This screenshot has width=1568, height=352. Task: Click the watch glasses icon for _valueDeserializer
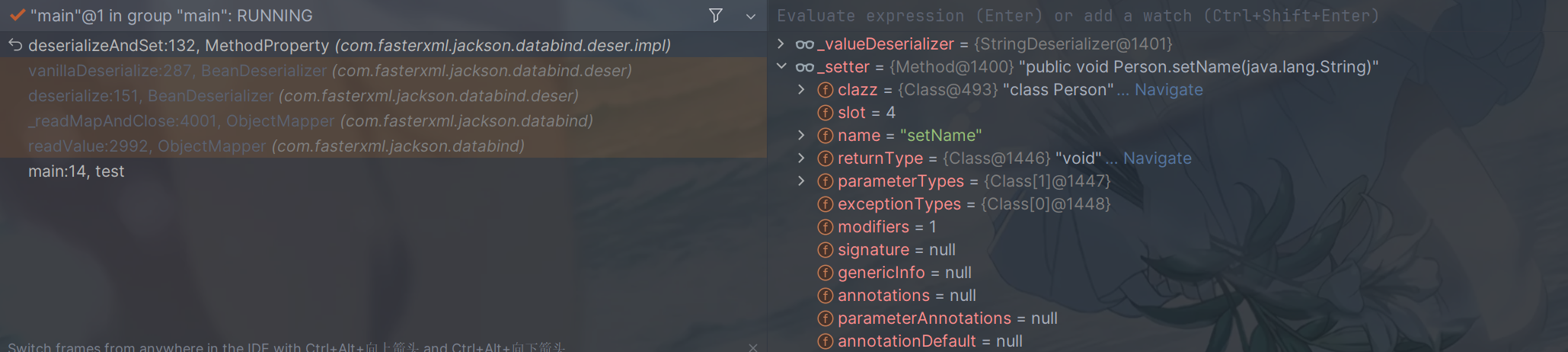(804, 44)
